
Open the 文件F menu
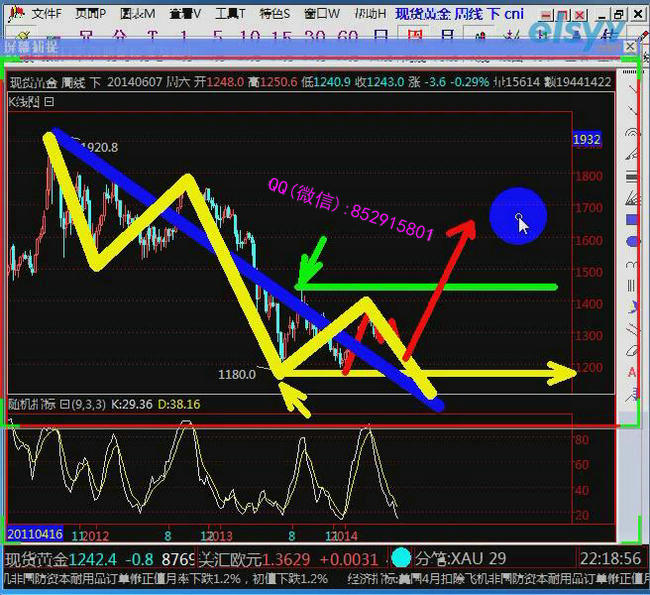[x=46, y=14]
